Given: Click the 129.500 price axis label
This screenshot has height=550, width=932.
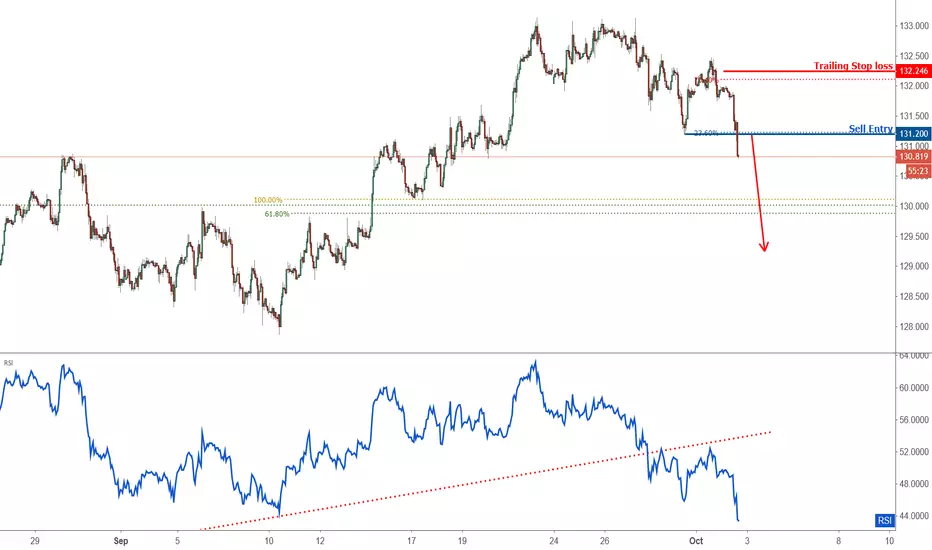Looking at the screenshot, I should point(914,236).
